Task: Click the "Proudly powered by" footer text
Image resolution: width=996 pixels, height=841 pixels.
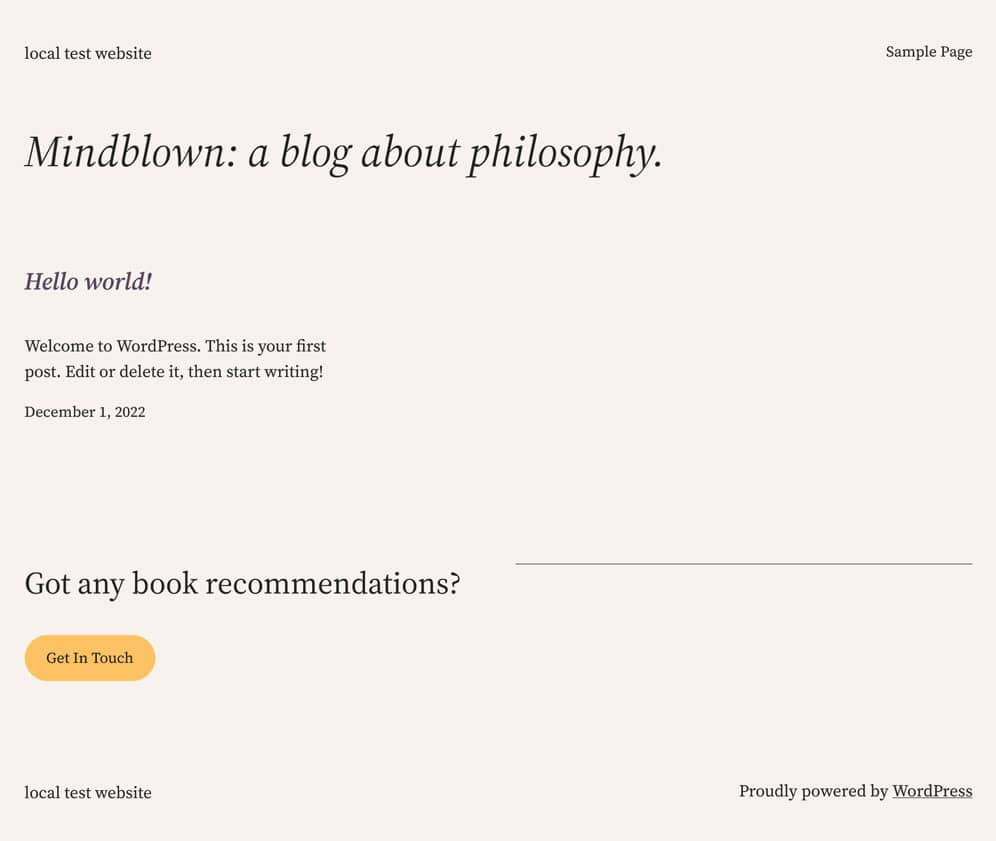Action: [813, 791]
